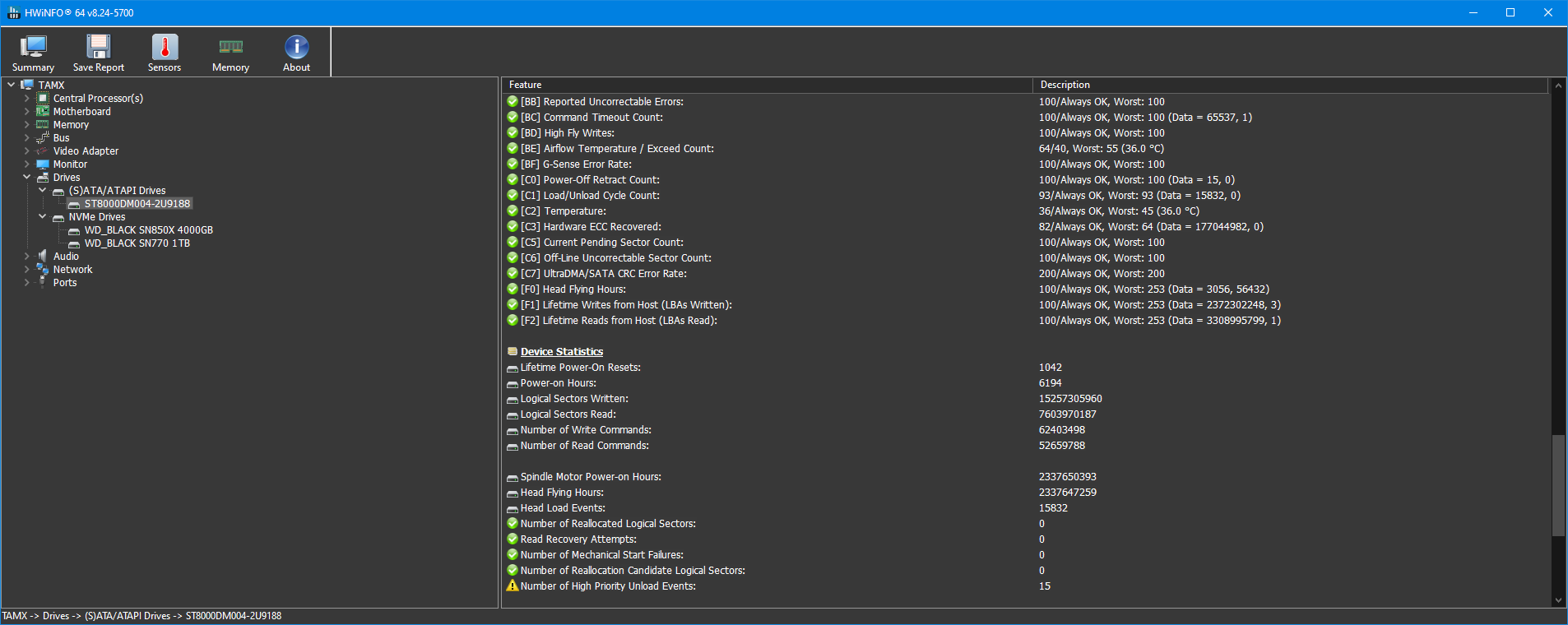The height and width of the screenshot is (625, 1568).
Task: Select the ST8000DM004-2U9188 drive
Action: (137, 203)
